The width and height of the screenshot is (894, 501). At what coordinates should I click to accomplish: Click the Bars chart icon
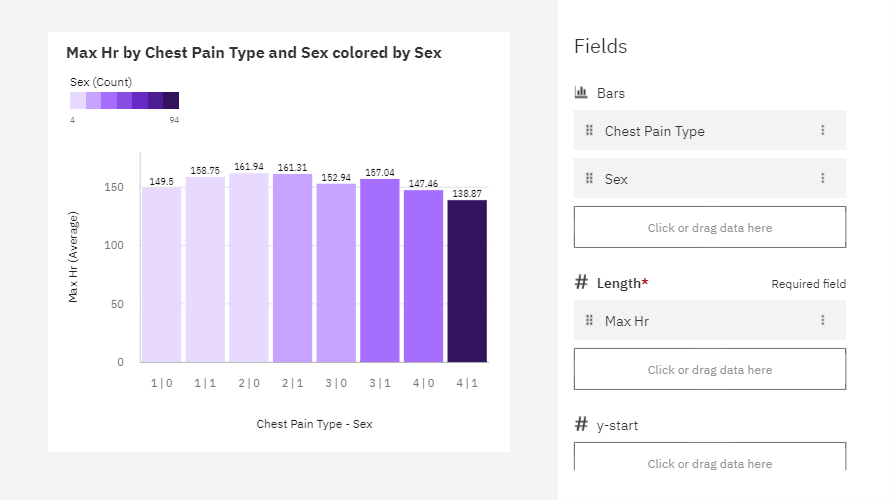tap(581, 92)
